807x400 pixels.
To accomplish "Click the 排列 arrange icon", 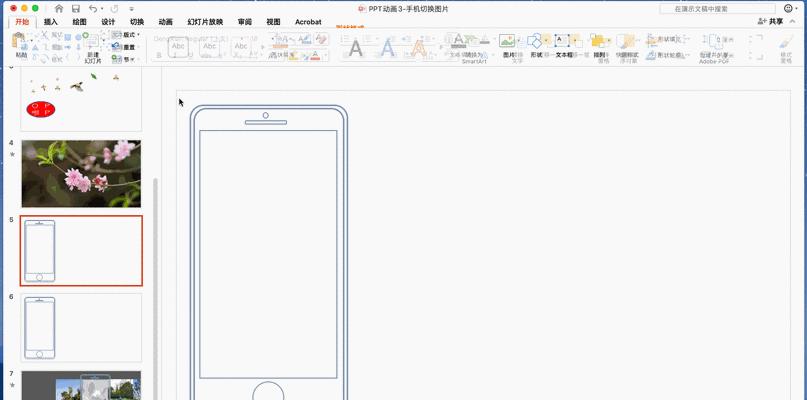I will 599,41.
